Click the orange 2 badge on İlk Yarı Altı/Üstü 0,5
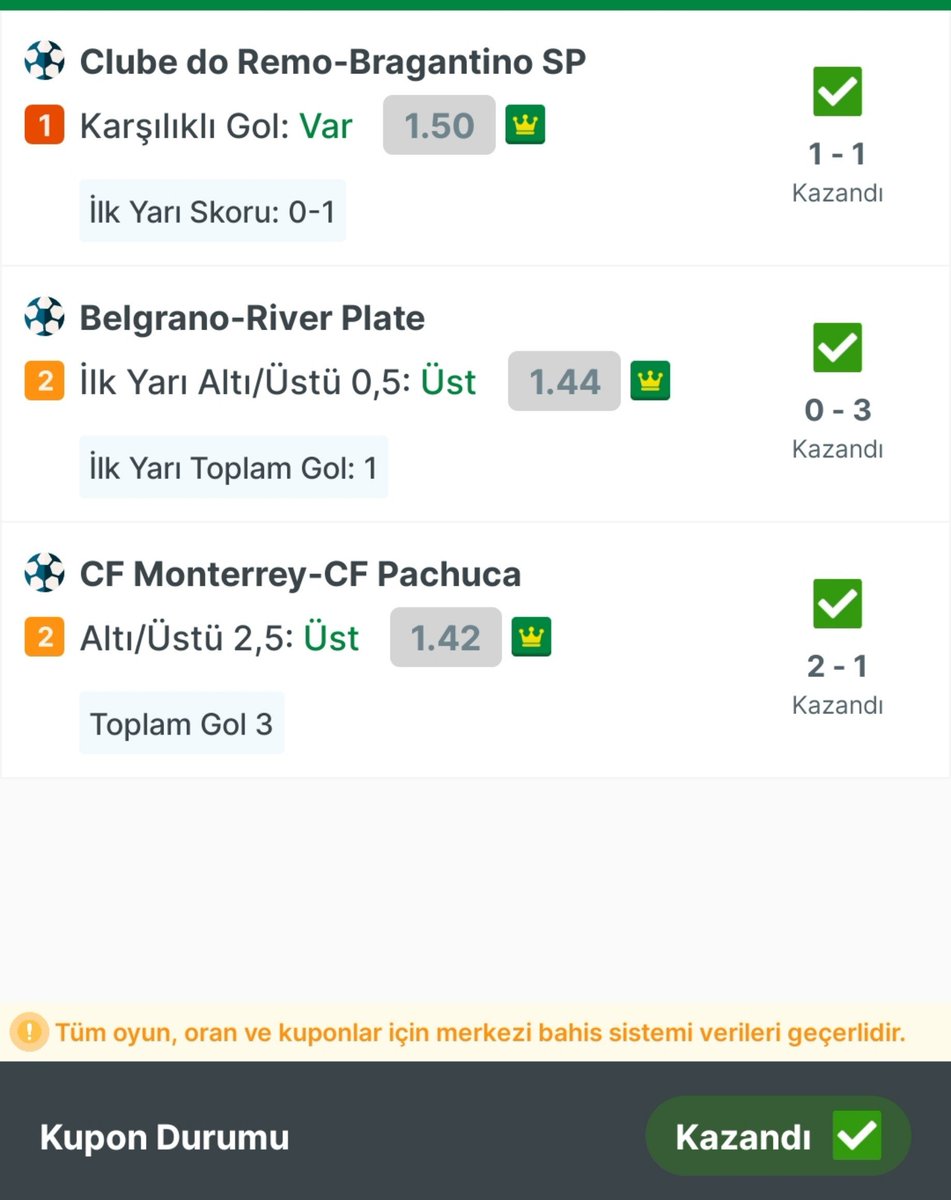 [44, 382]
